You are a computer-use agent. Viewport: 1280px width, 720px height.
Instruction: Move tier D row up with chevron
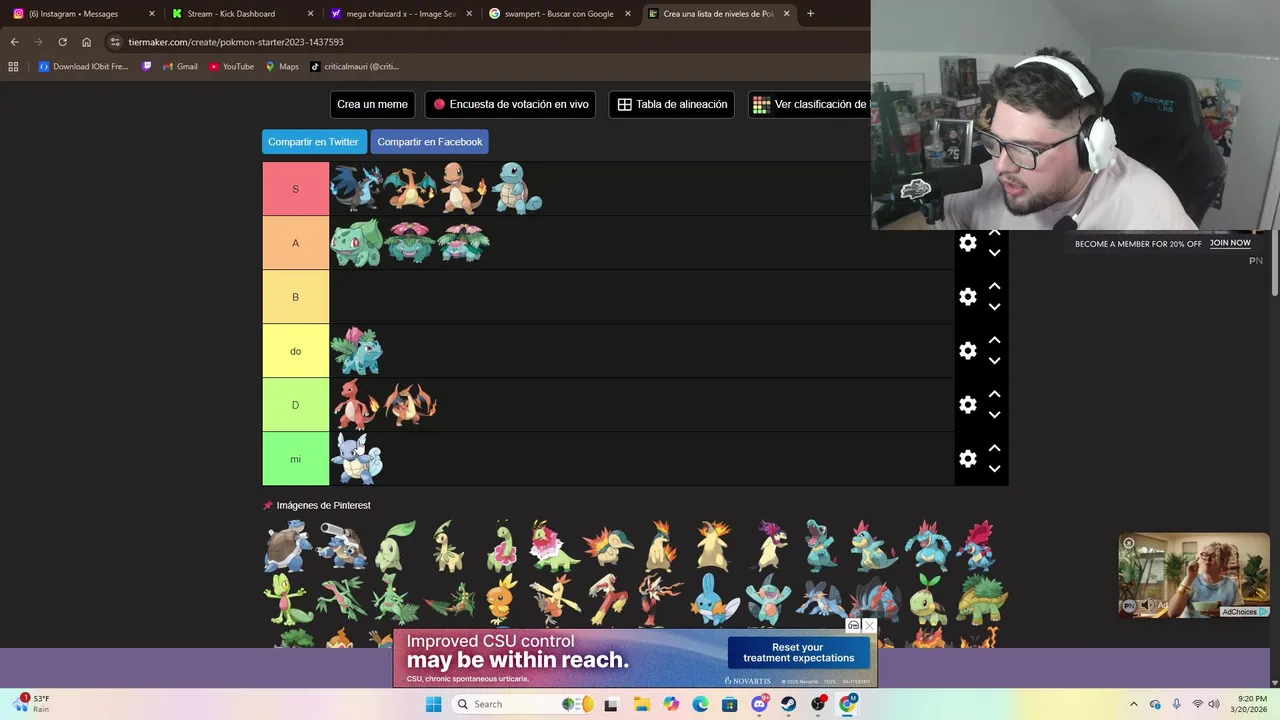pyautogui.click(x=994, y=394)
